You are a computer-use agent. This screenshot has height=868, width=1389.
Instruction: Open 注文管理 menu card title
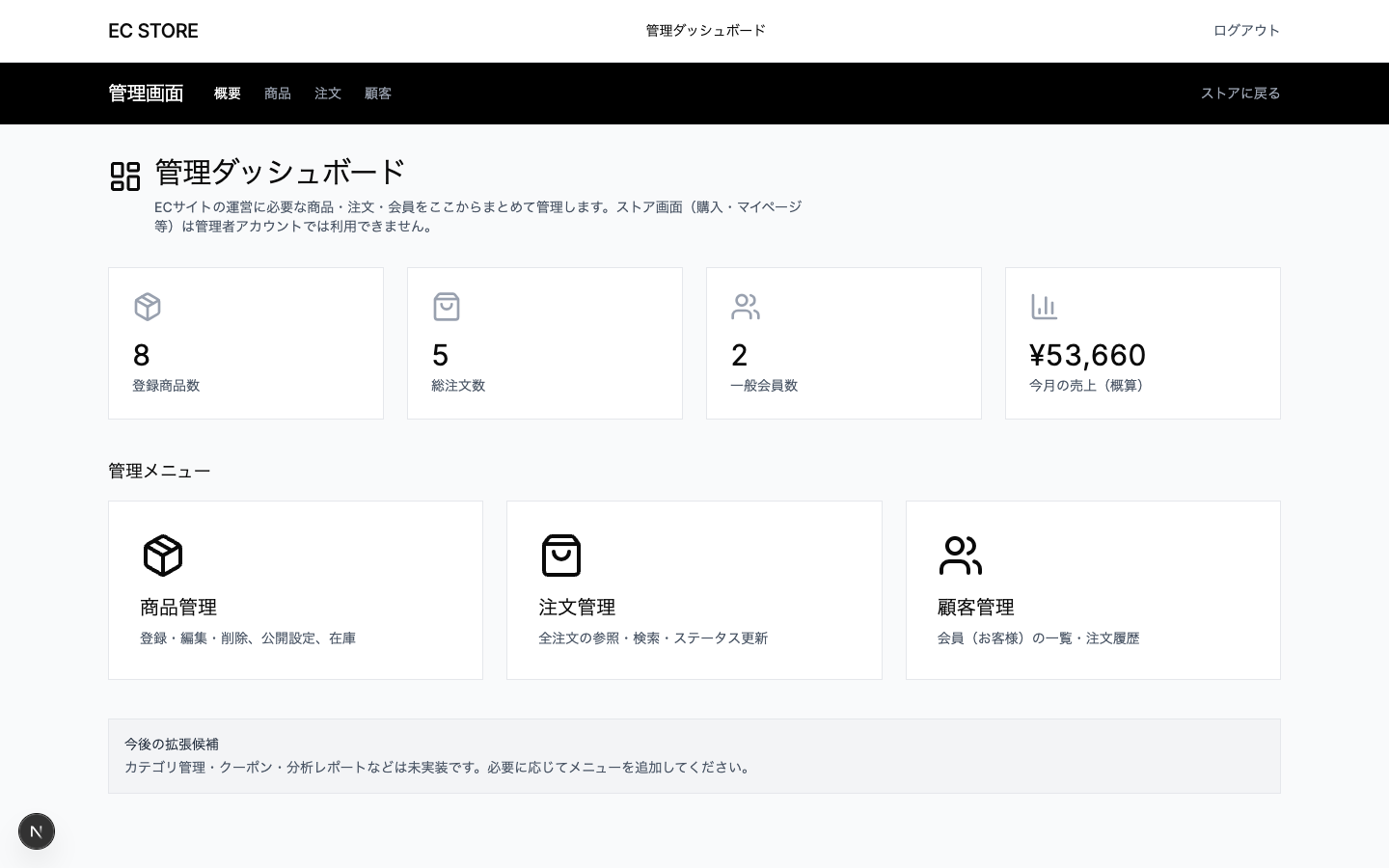click(577, 608)
